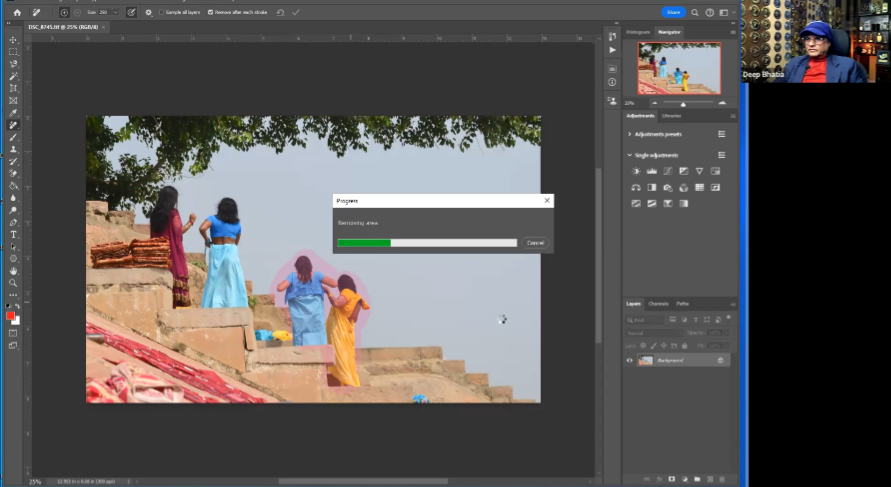Click the blue Share button
Viewport: 891px width, 487px height.
click(673, 12)
